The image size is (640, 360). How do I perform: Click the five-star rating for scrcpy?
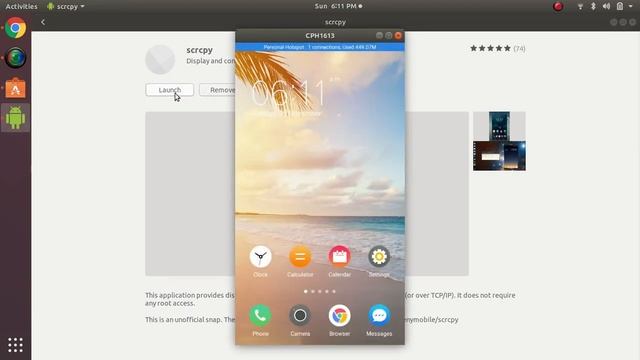click(x=491, y=48)
